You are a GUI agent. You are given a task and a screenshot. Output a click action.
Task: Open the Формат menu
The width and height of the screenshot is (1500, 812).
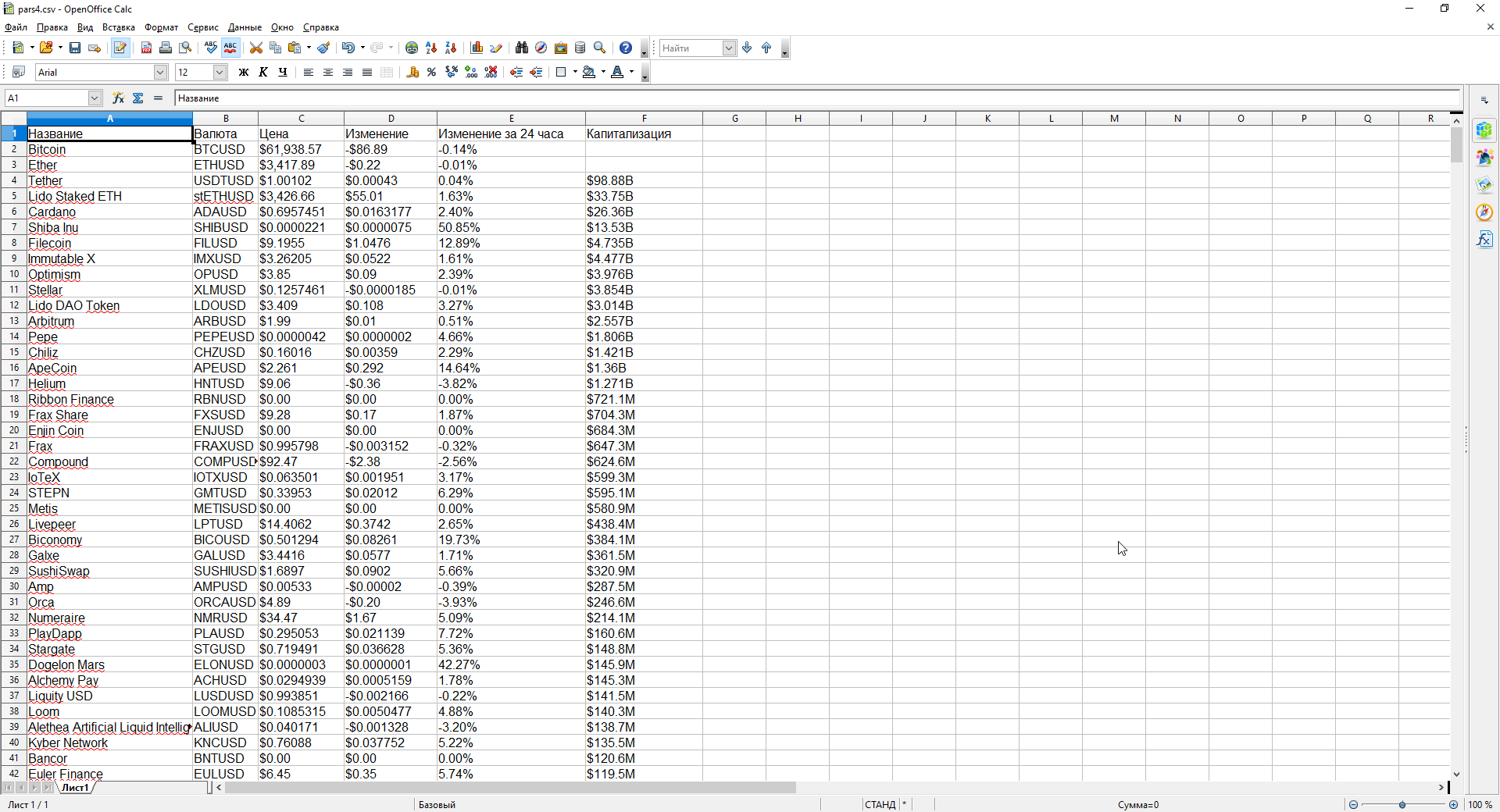coord(161,27)
